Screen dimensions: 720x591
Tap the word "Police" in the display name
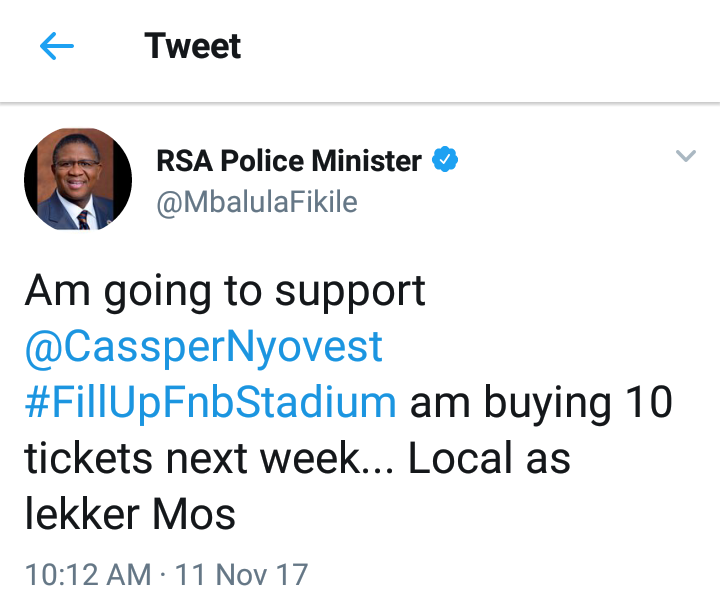tap(262, 161)
